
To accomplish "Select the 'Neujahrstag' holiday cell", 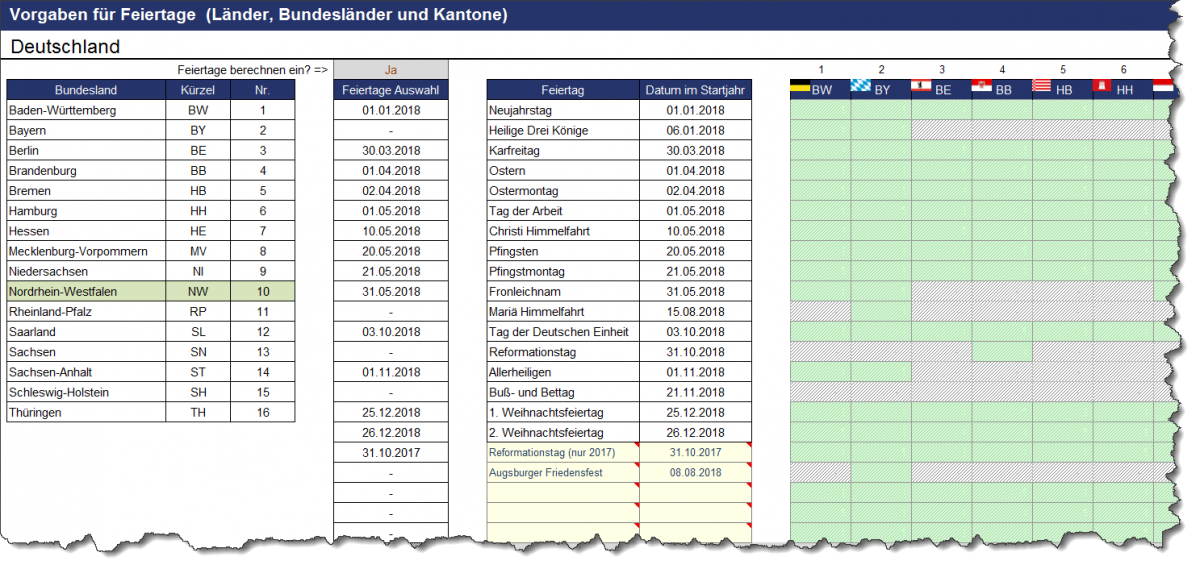I will 563,111.
